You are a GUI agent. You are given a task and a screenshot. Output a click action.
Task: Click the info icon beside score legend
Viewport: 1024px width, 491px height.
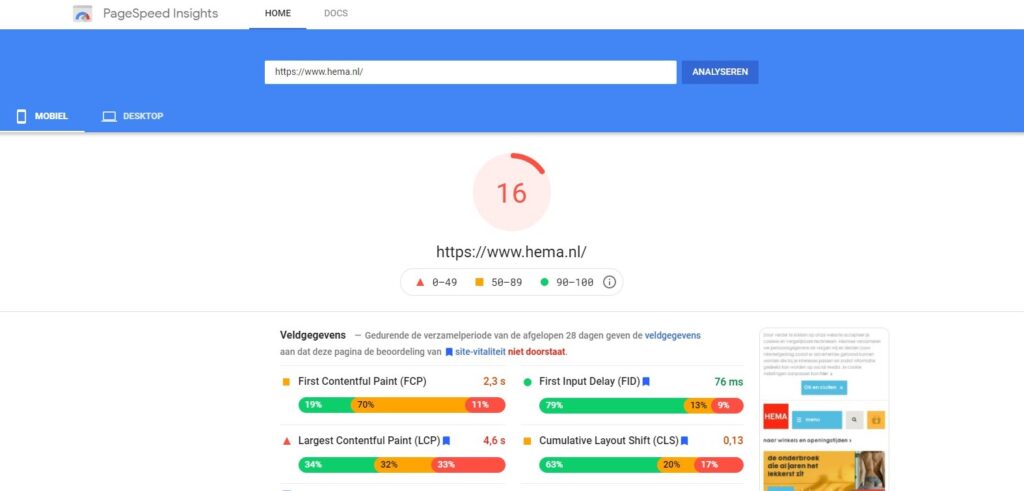609,282
